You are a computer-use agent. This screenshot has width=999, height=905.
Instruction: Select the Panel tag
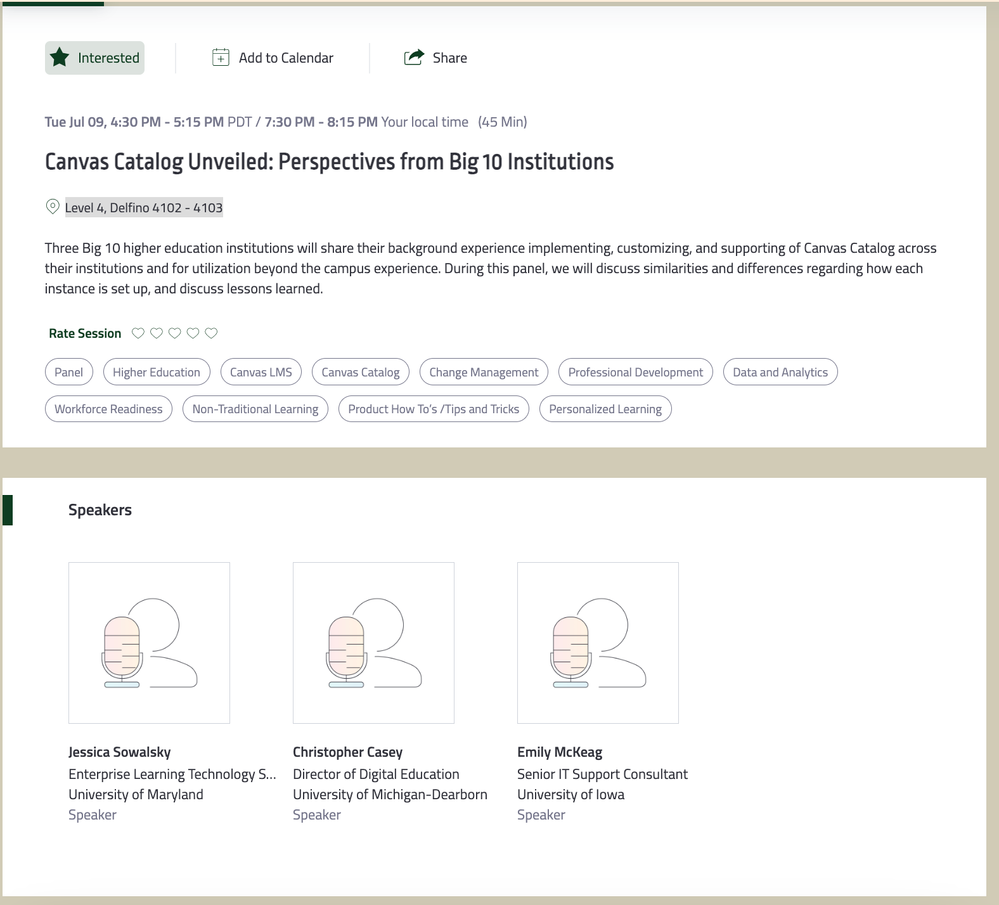click(x=69, y=372)
